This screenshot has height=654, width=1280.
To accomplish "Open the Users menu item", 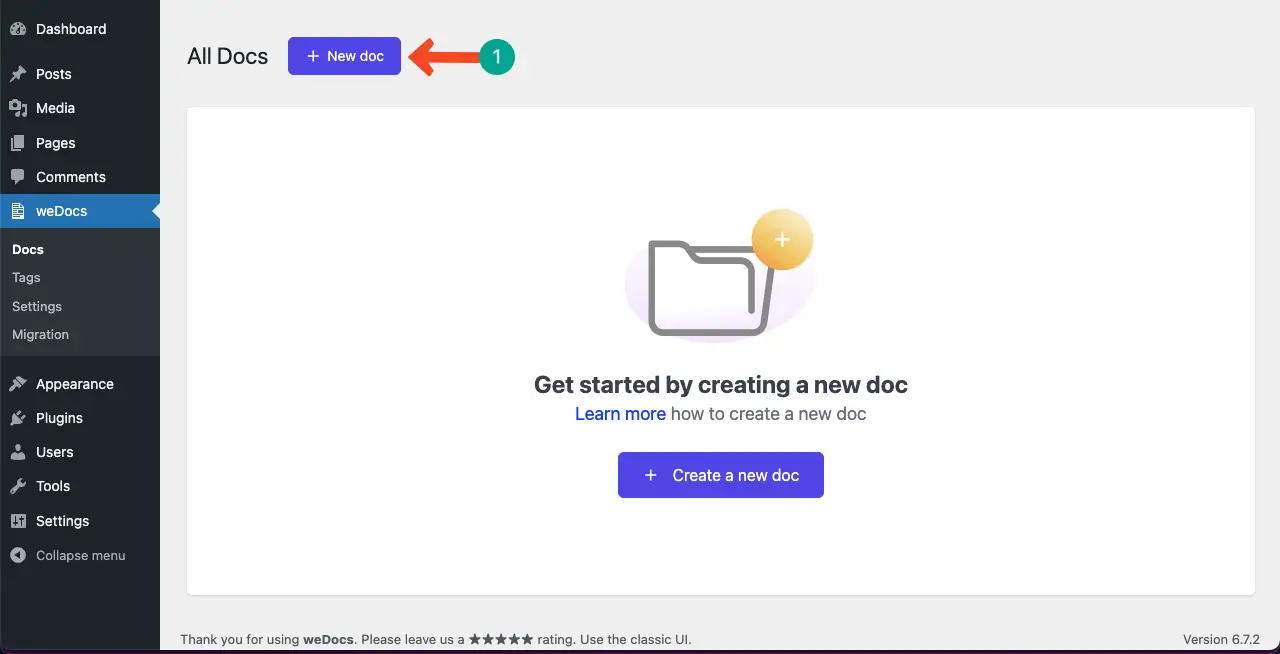I will point(80,452).
